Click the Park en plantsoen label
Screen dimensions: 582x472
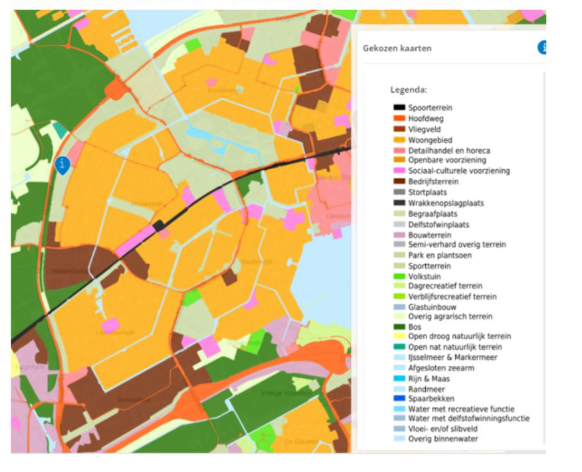pyautogui.click(x=439, y=255)
